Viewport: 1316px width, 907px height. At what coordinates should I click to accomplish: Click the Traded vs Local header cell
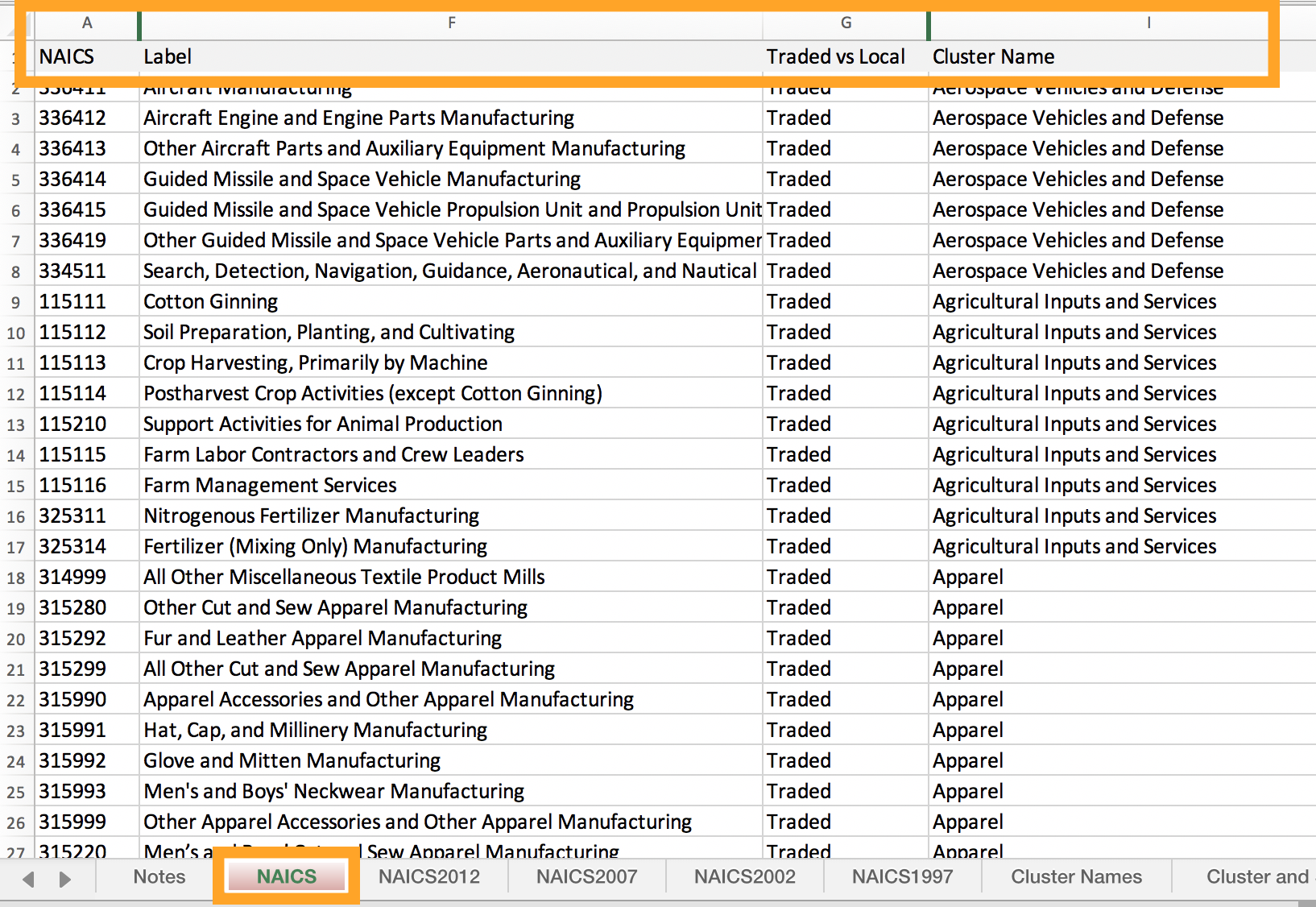(x=846, y=56)
